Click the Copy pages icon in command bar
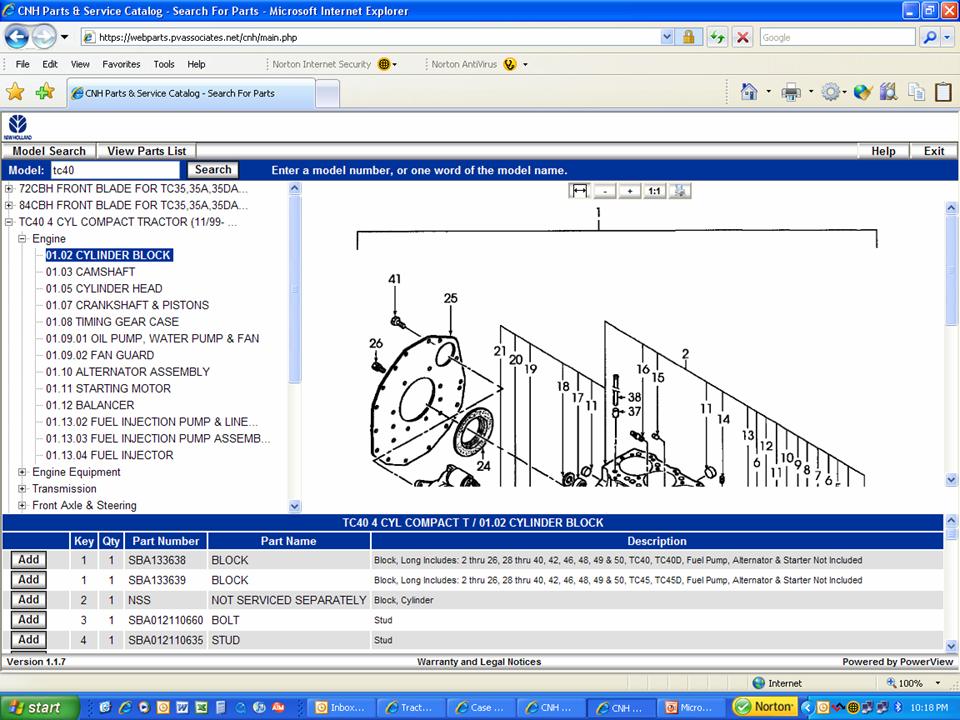960x720 pixels. (x=917, y=92)
